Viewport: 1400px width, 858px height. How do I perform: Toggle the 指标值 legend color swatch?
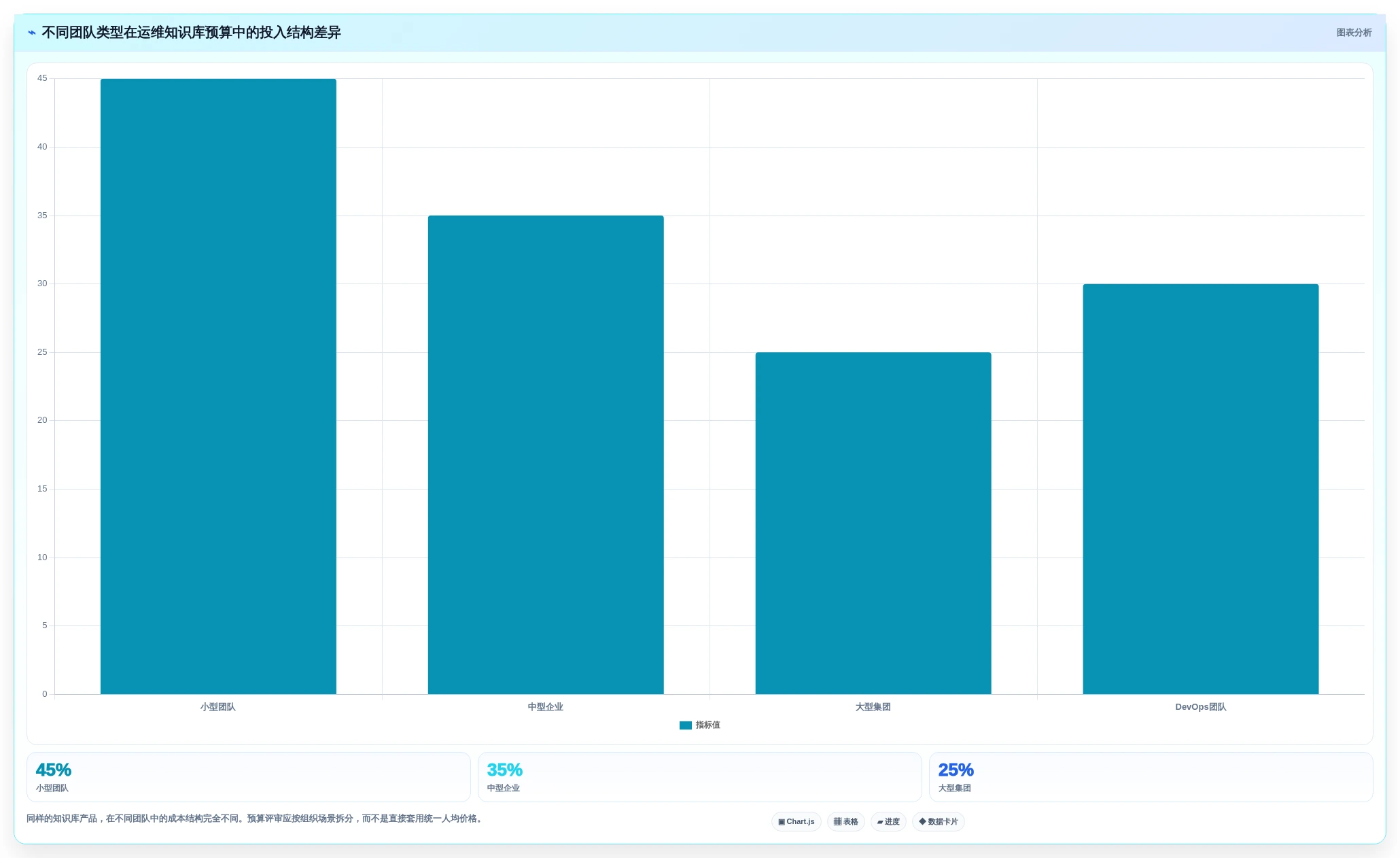[686, 725]
